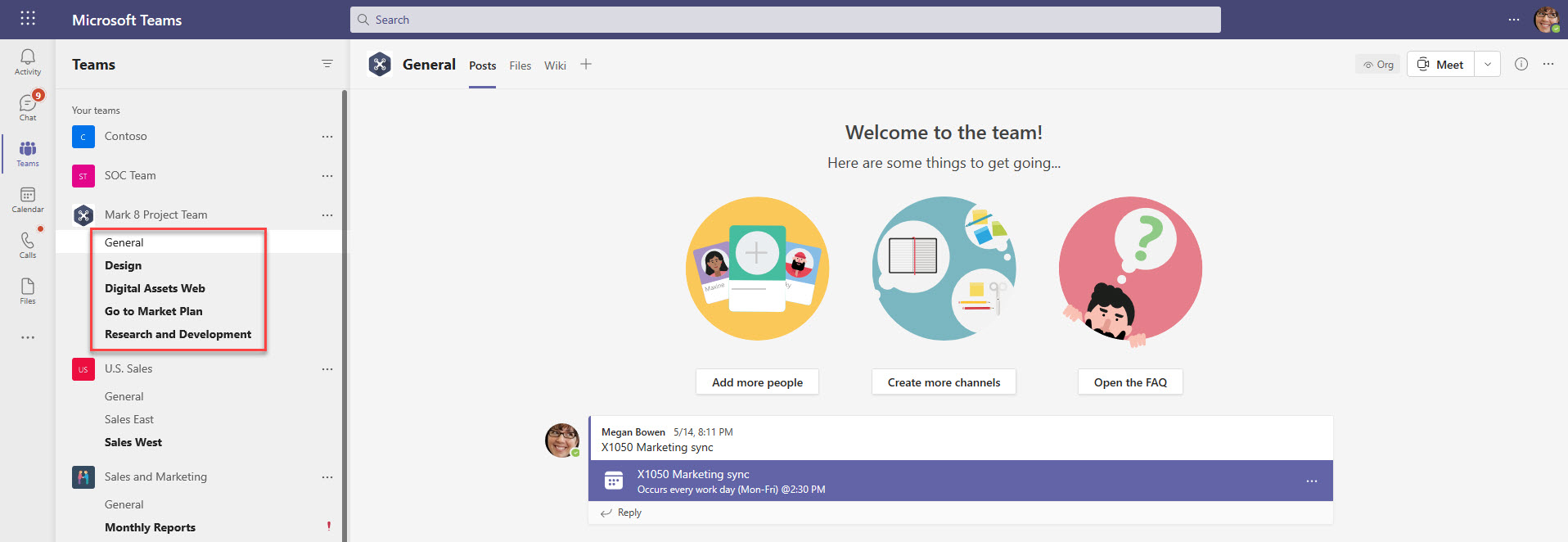Open more channel options ellipsis at top right
1568x542 pixels.
tap(1548, 64)
